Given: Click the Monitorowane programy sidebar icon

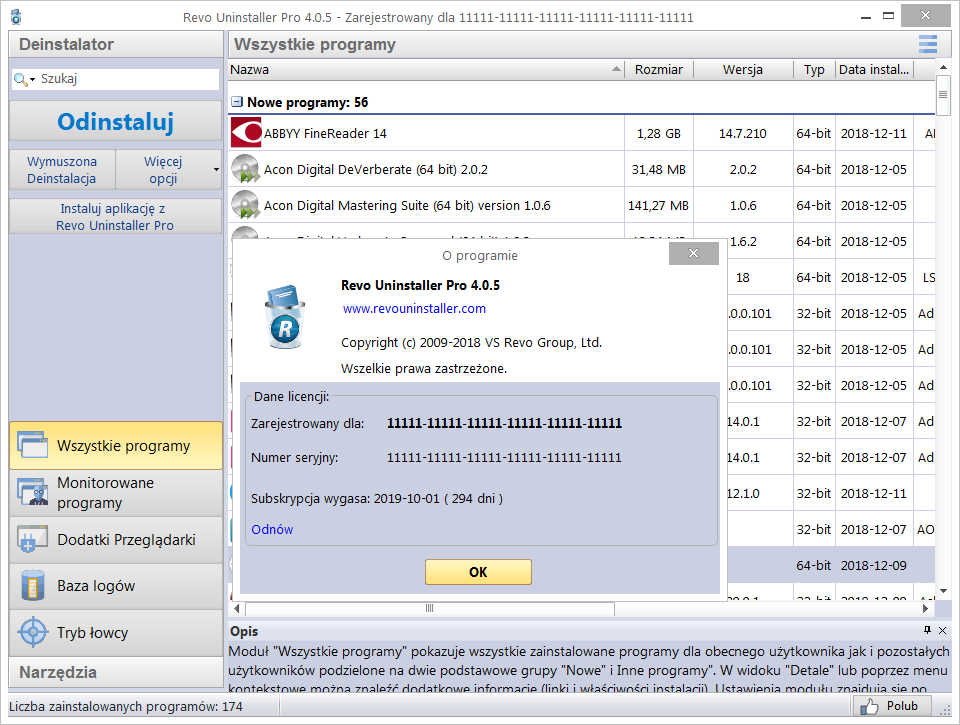Looking at the screenshot, I should coord(32,492).
